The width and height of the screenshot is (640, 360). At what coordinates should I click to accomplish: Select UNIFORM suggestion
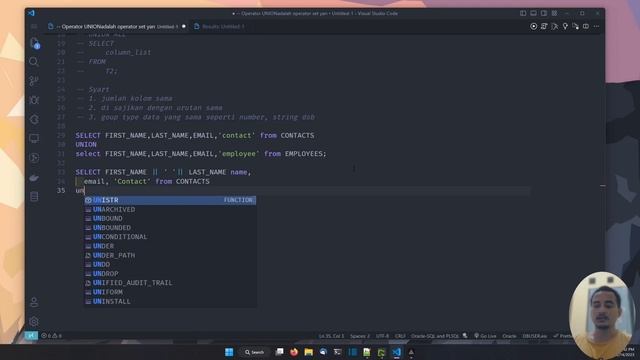170,292
